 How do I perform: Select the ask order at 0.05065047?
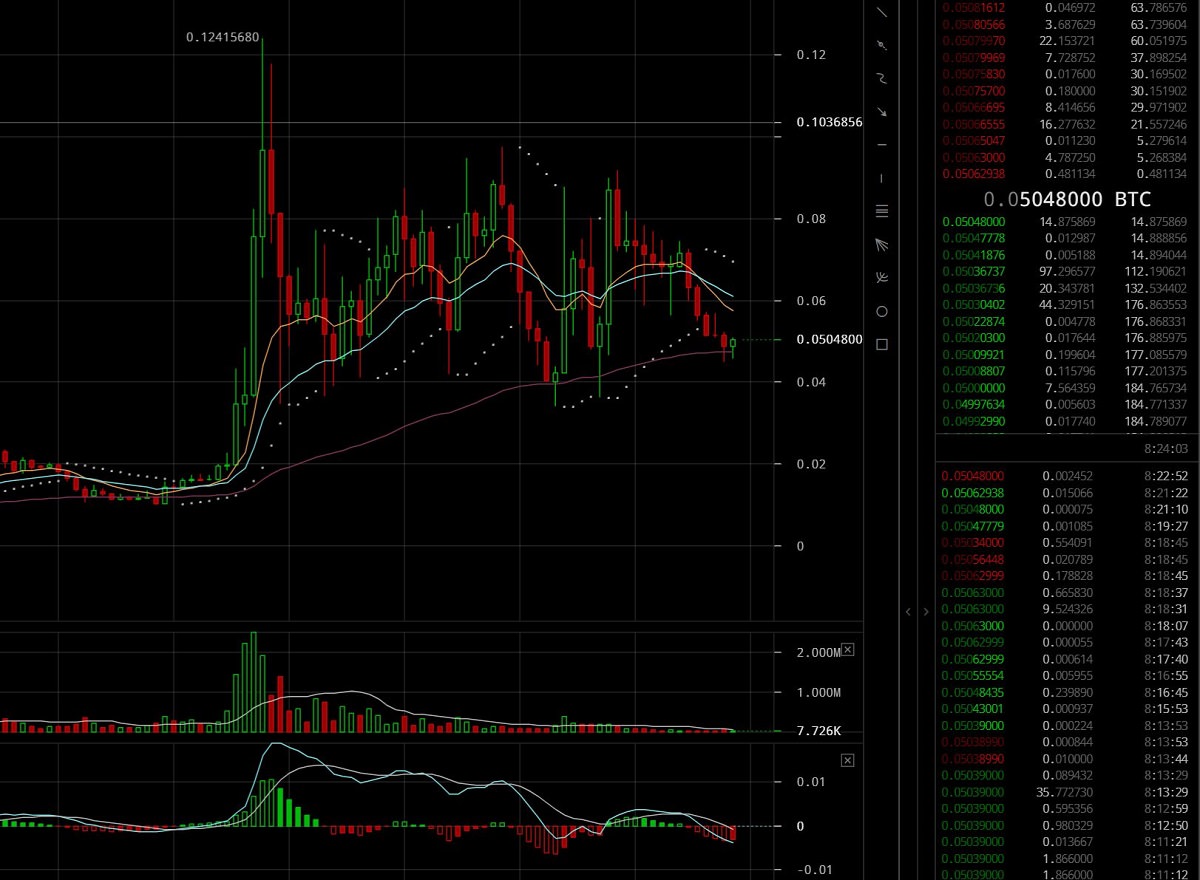(x=1067, y=140)
